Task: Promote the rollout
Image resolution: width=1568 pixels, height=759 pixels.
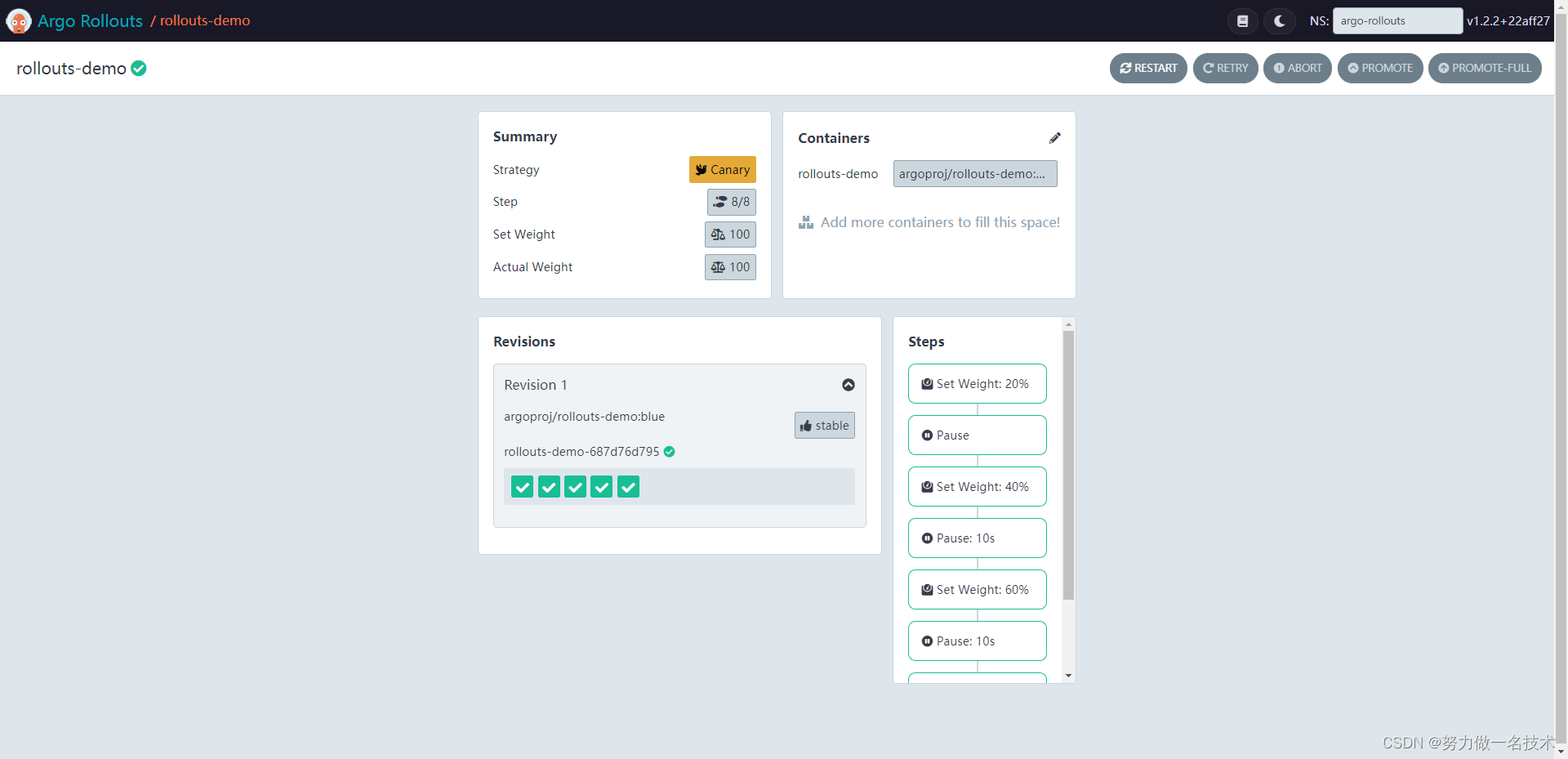Action: tap(1380, 68)
